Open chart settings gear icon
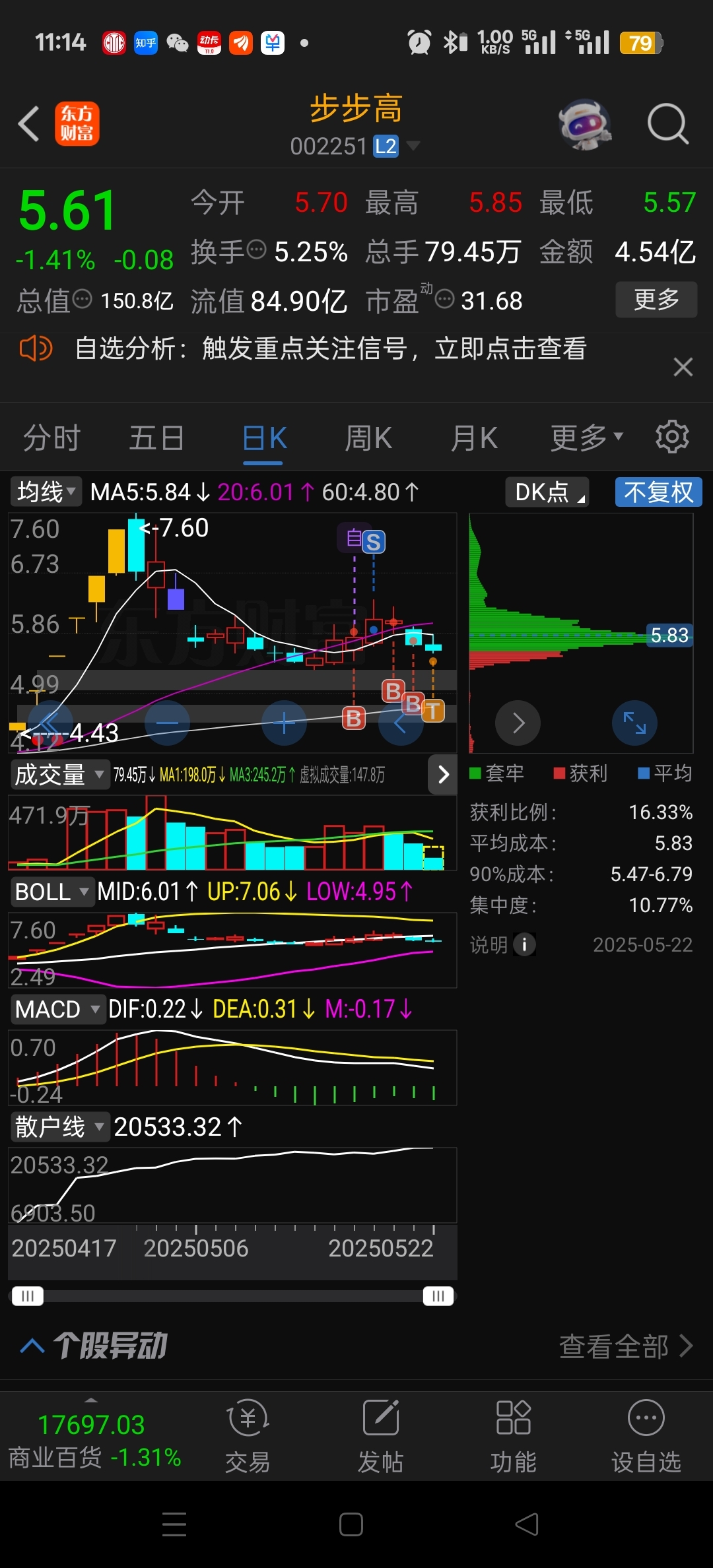 coord(672,436)
